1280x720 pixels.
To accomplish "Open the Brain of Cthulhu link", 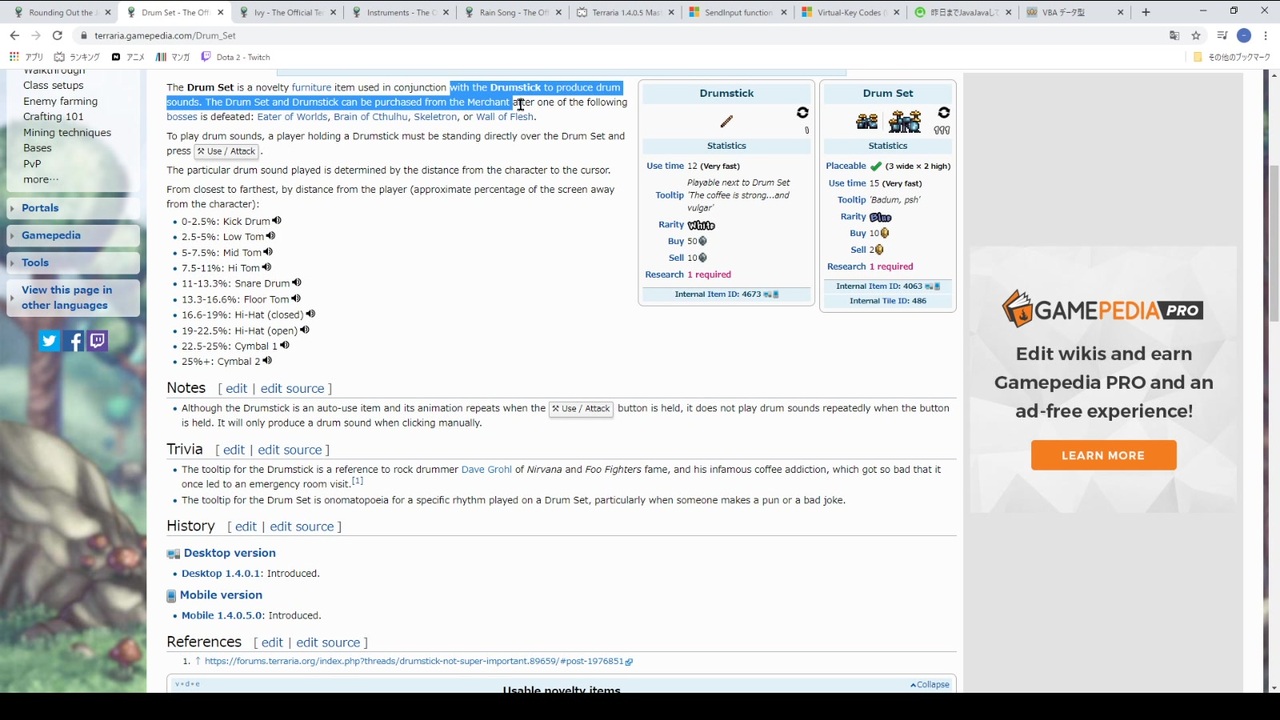I will pos(370,116).
